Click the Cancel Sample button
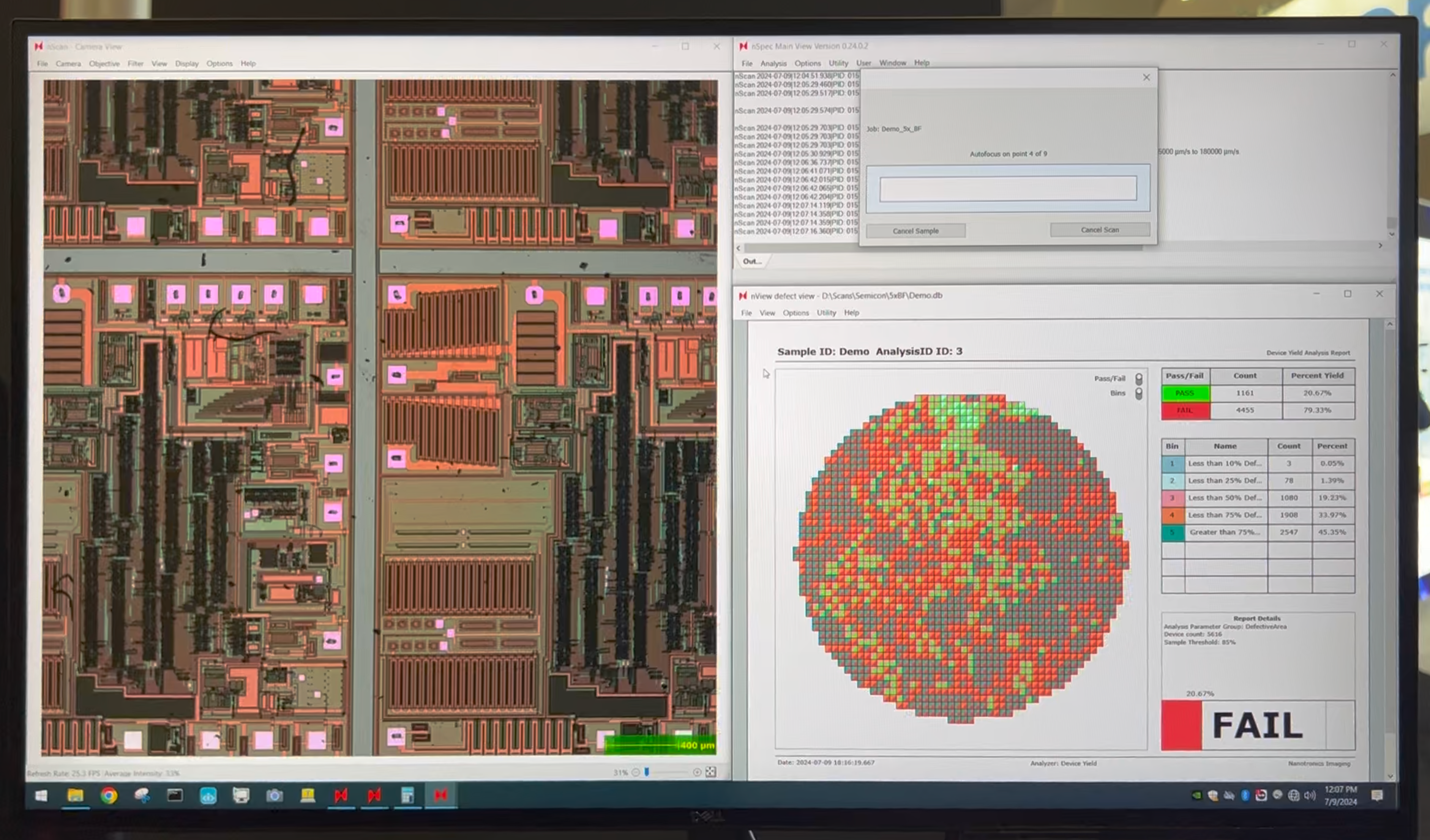 [x=915, y=231]
